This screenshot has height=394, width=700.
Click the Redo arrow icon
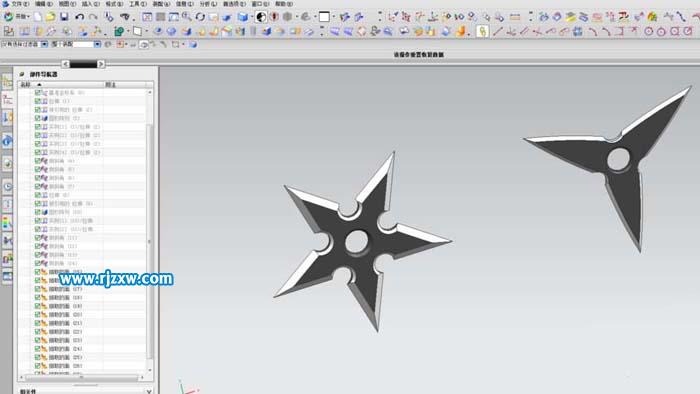point(93,17)
